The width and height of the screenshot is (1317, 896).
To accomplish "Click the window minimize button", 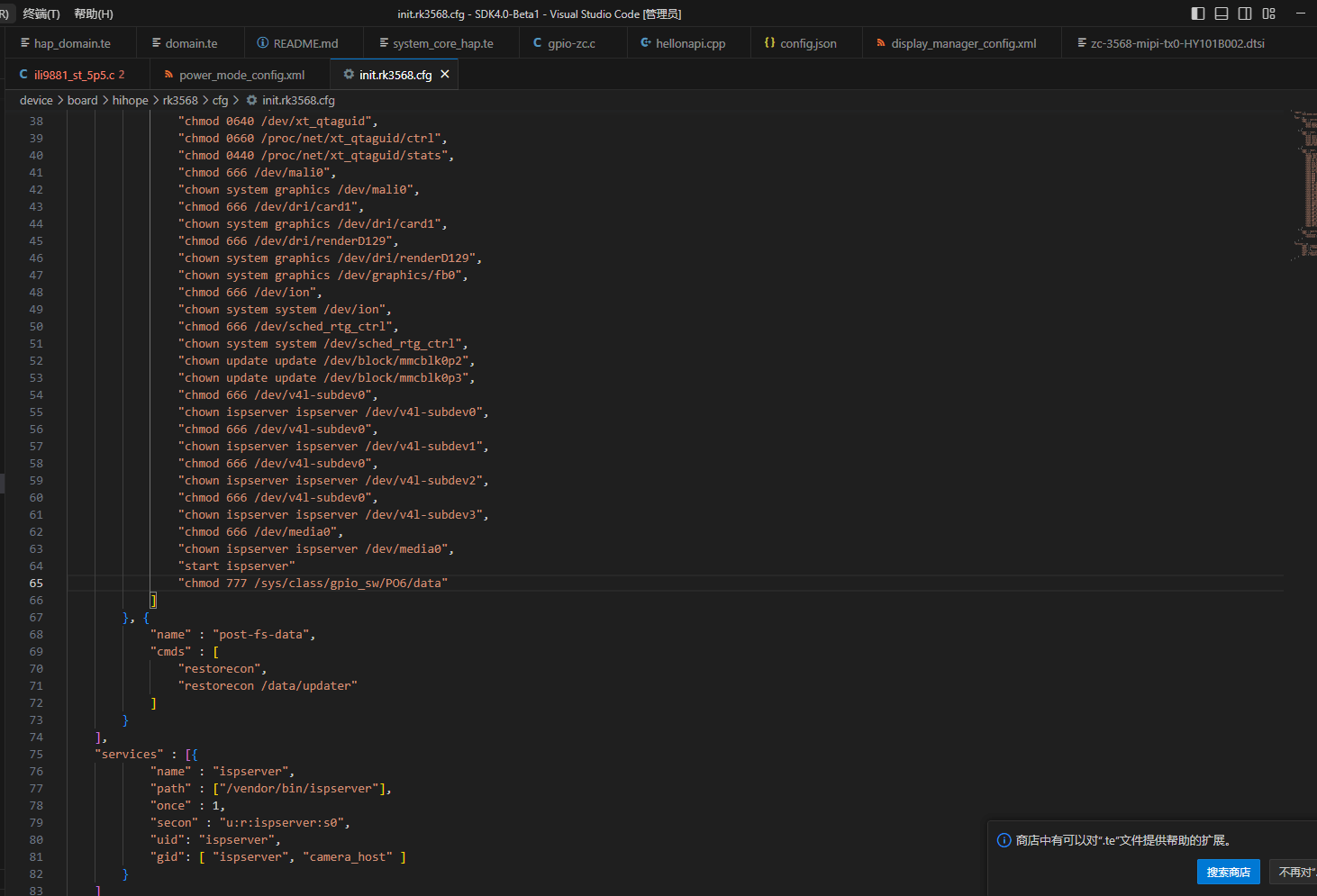I will pyautogui.click(x=1301, y=14).
